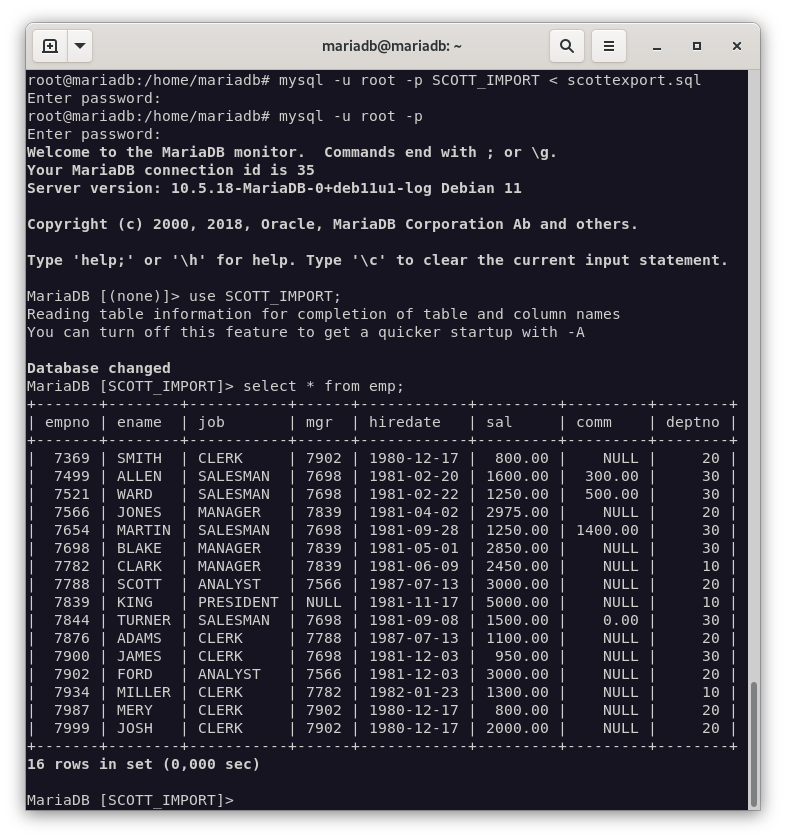Click the 'Database changed' message

(x=99, y=368)
